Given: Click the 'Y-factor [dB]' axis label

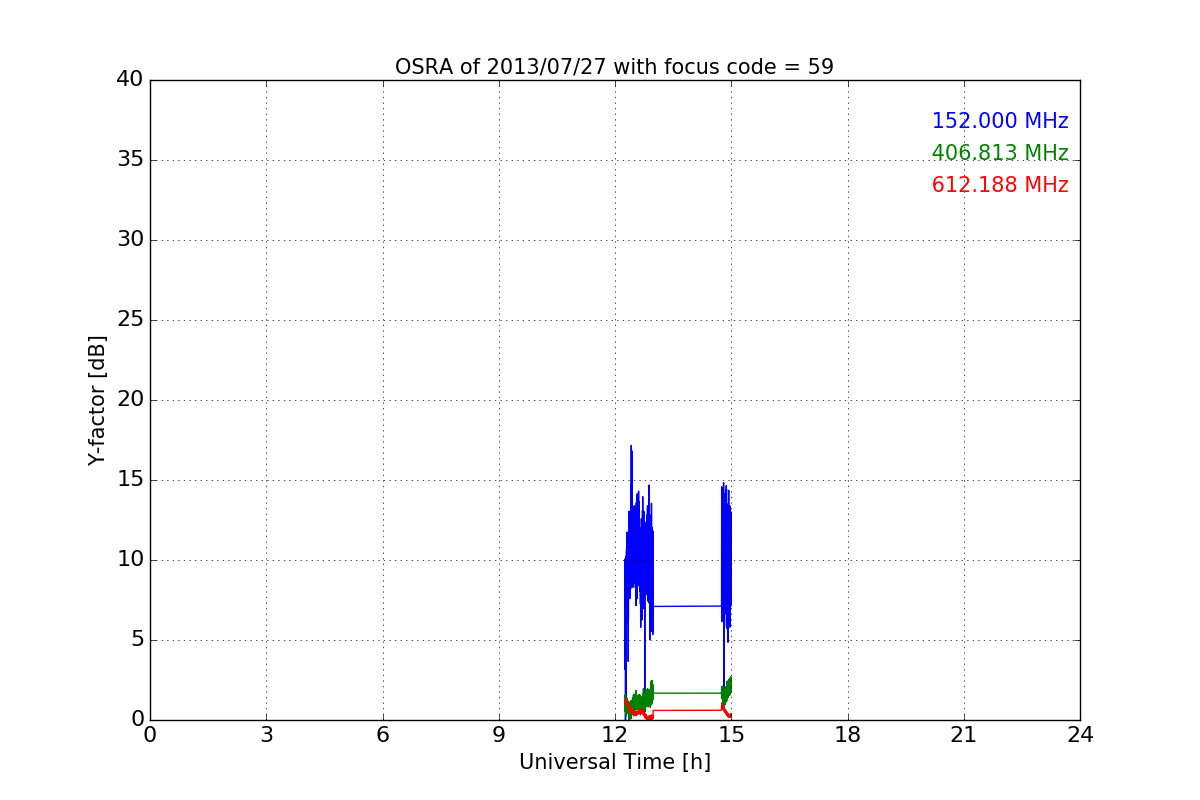Looking at the screenshot, I should tap(97, 400).
